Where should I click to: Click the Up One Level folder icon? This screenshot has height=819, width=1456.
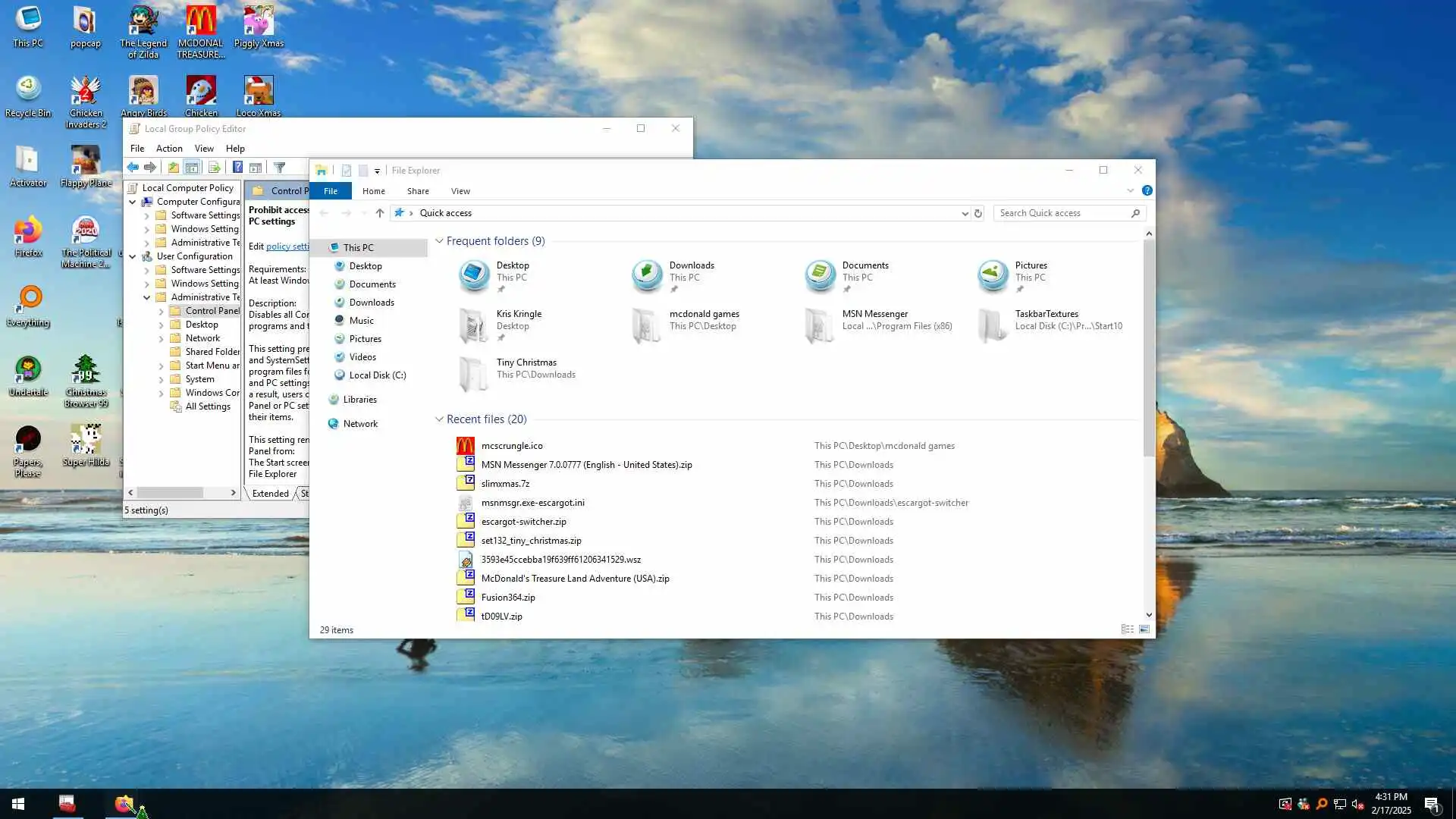coord(174,168)
